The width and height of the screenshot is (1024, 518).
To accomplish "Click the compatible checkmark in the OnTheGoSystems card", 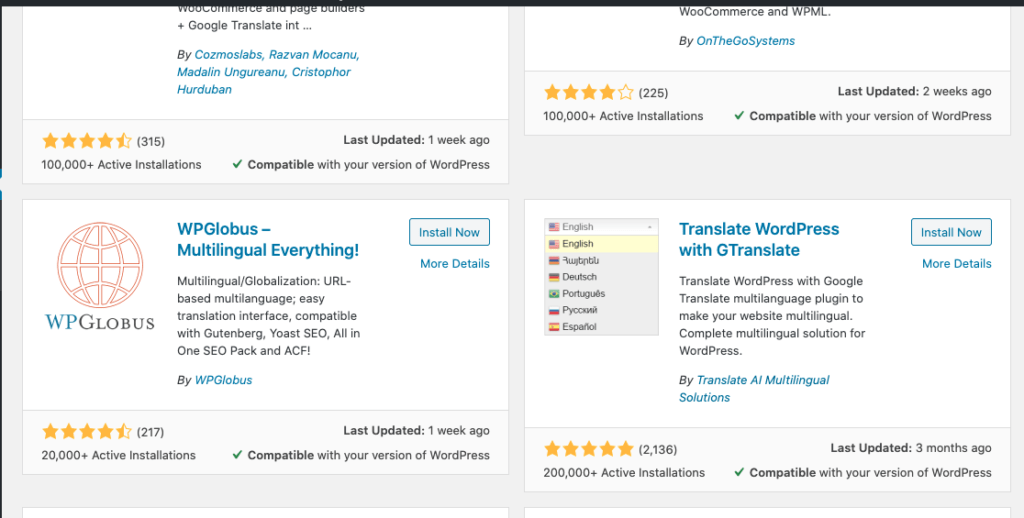I will [x=739, y=116].
